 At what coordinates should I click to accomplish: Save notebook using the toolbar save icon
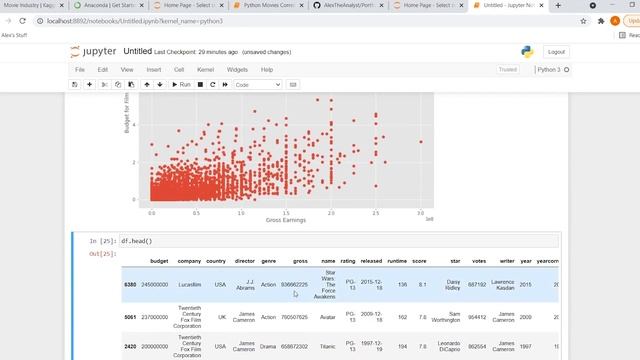pos(75,84)
